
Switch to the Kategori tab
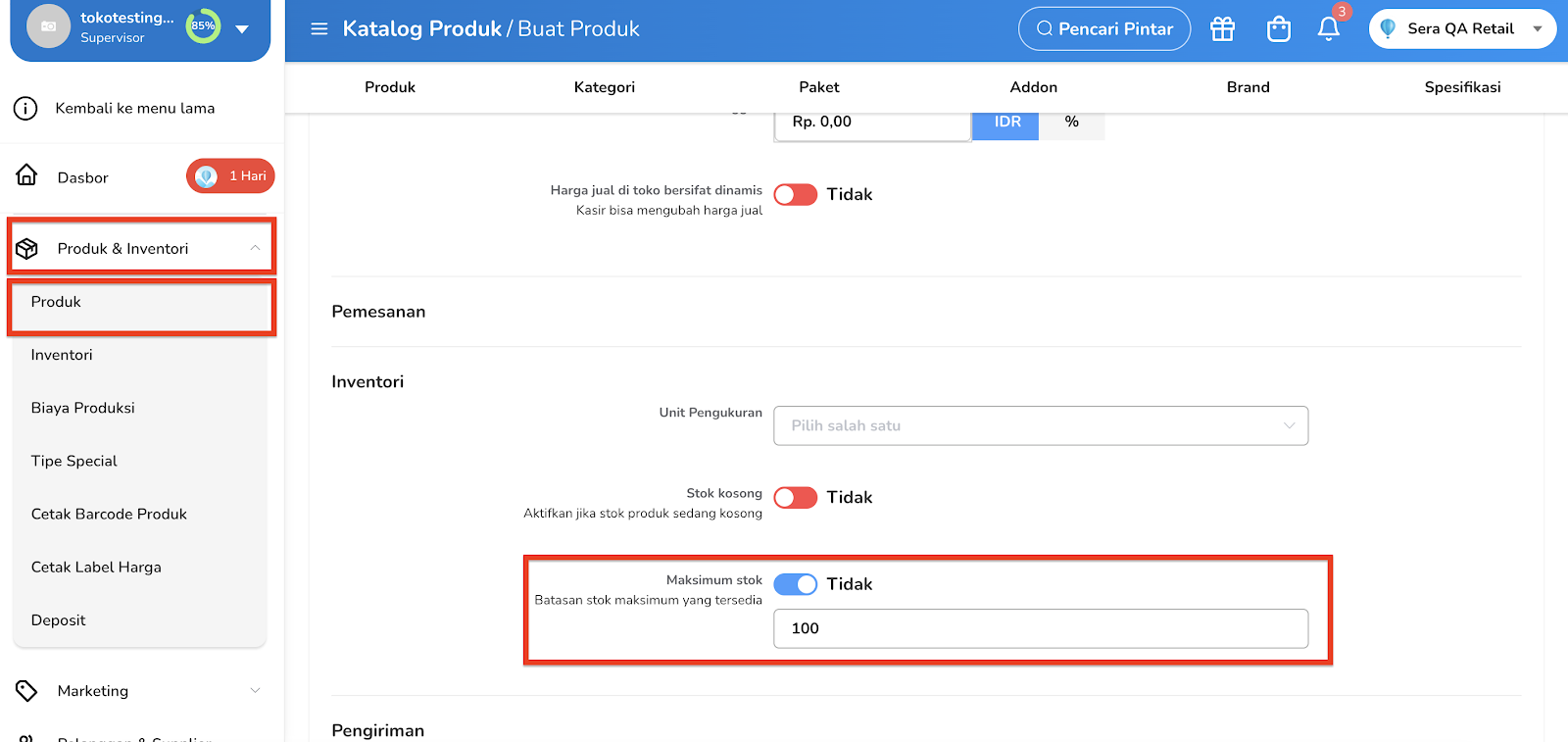tap(605, 87)
